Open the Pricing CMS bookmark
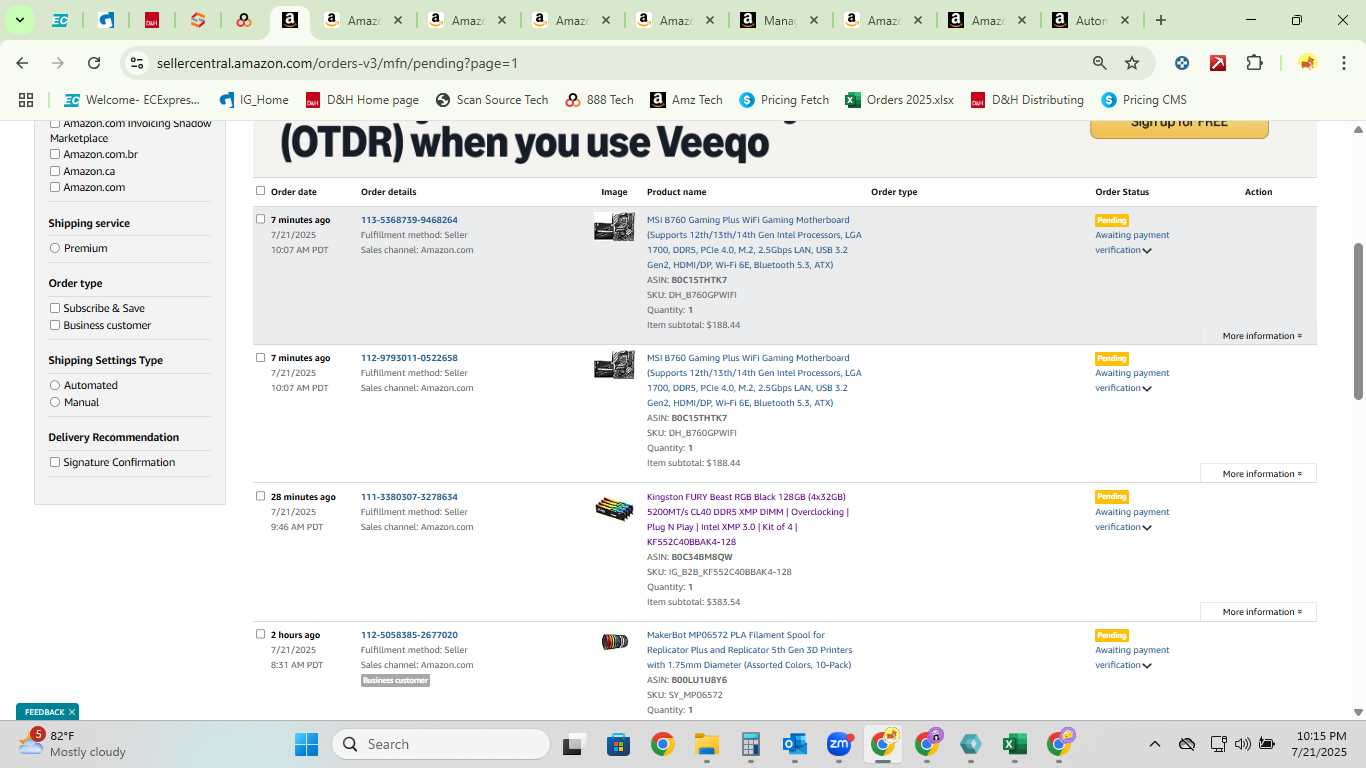The width and height of the screenshot is (1366, 768). pos(1143,100)
